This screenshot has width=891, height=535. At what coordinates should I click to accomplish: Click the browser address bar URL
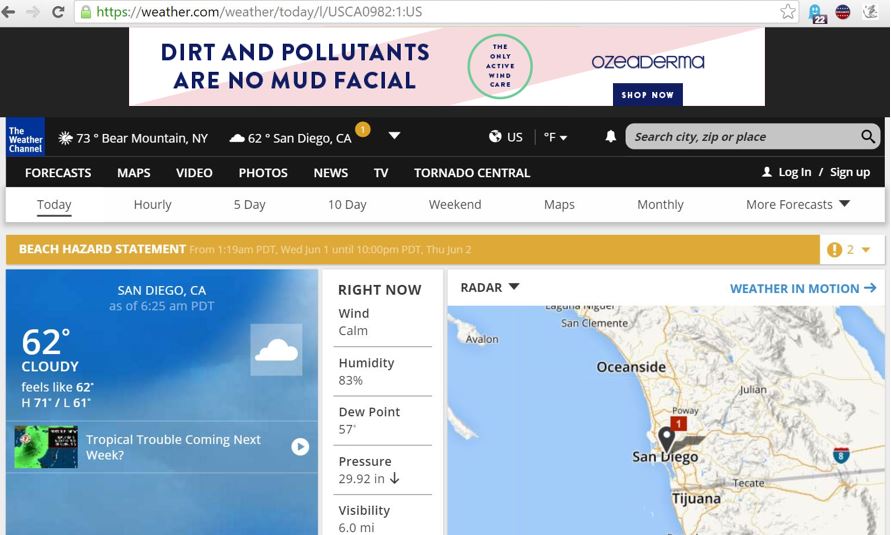(259, 12)
